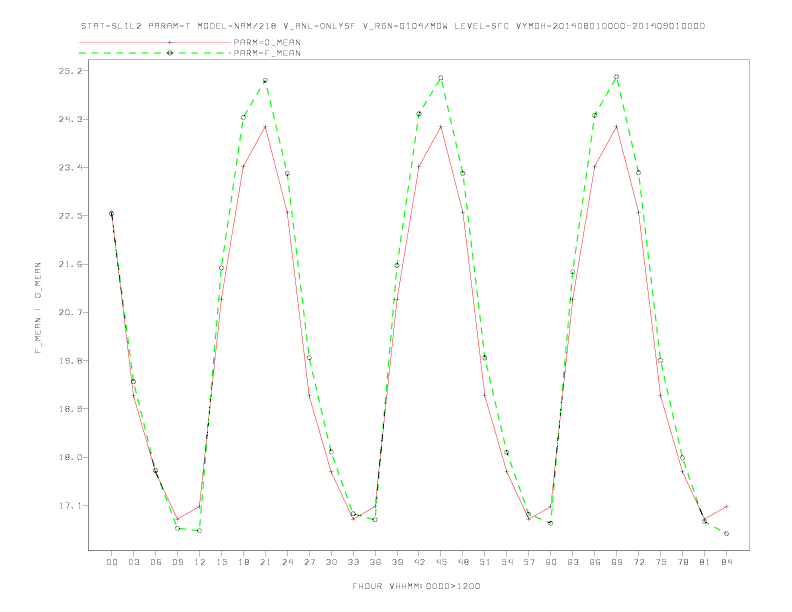The image size is (792, 612).
Task: Click the x-axis tick label 15
Action: pos(221,562)
